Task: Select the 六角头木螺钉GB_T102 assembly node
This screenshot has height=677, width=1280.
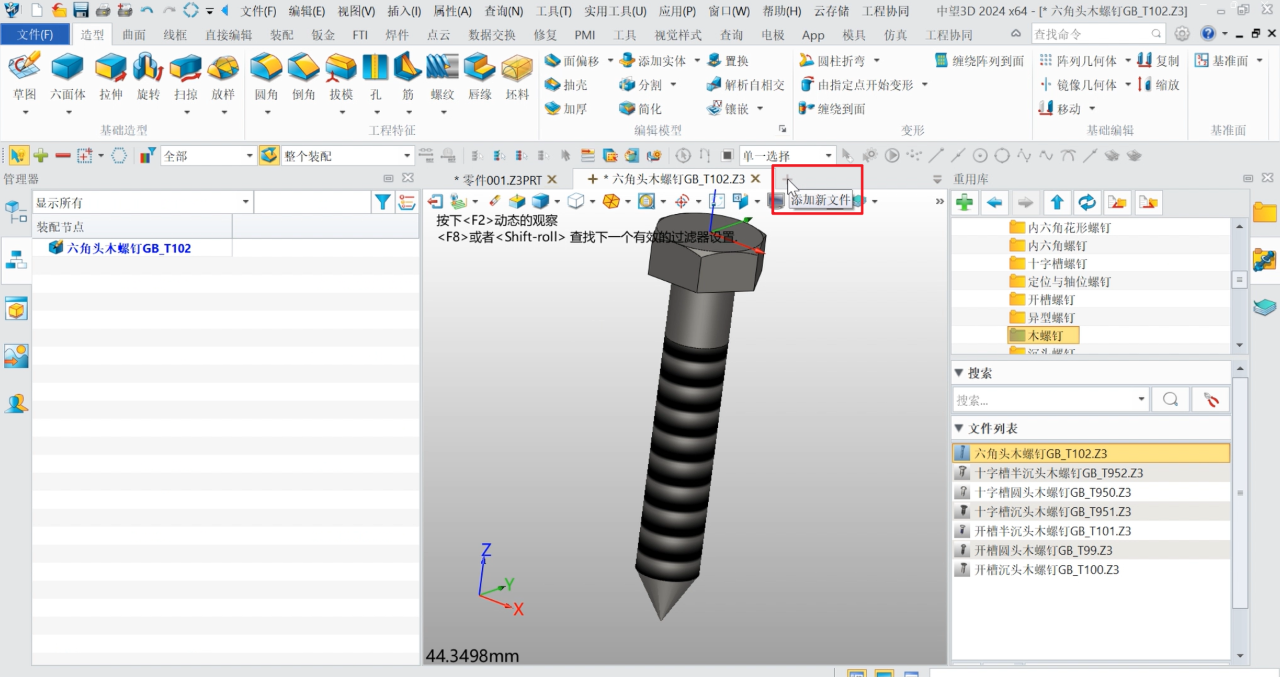Action: click(x=120, y=248)
